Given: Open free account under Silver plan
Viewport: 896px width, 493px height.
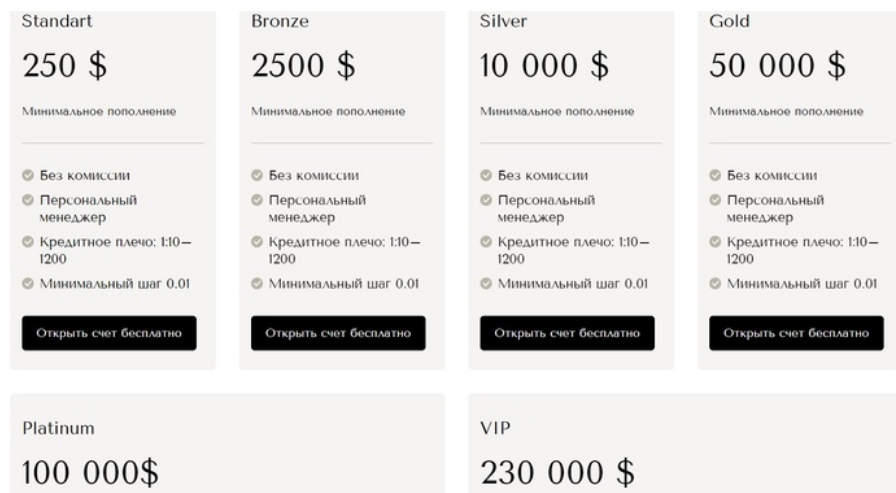Looking at the screenshot, I should coord(567,333).
